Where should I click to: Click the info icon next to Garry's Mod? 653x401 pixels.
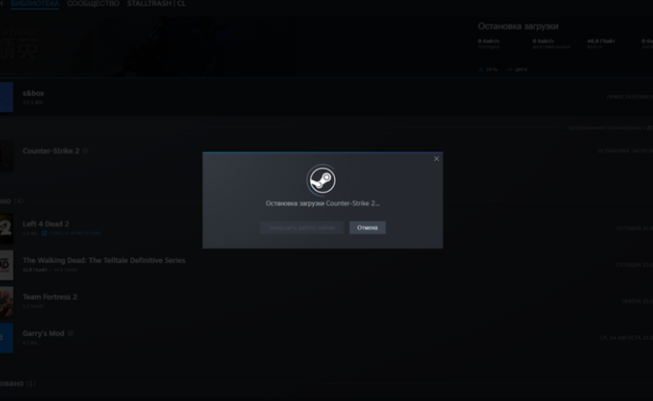70,333
